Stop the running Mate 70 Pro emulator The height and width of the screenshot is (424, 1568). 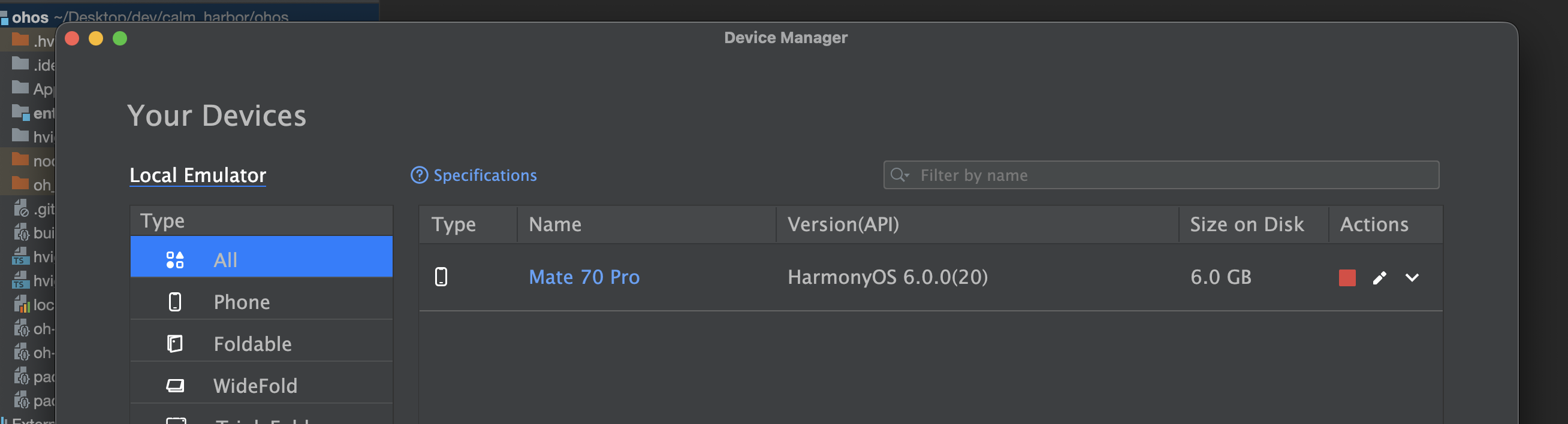pyautogui.click(x=1346, y=278)
